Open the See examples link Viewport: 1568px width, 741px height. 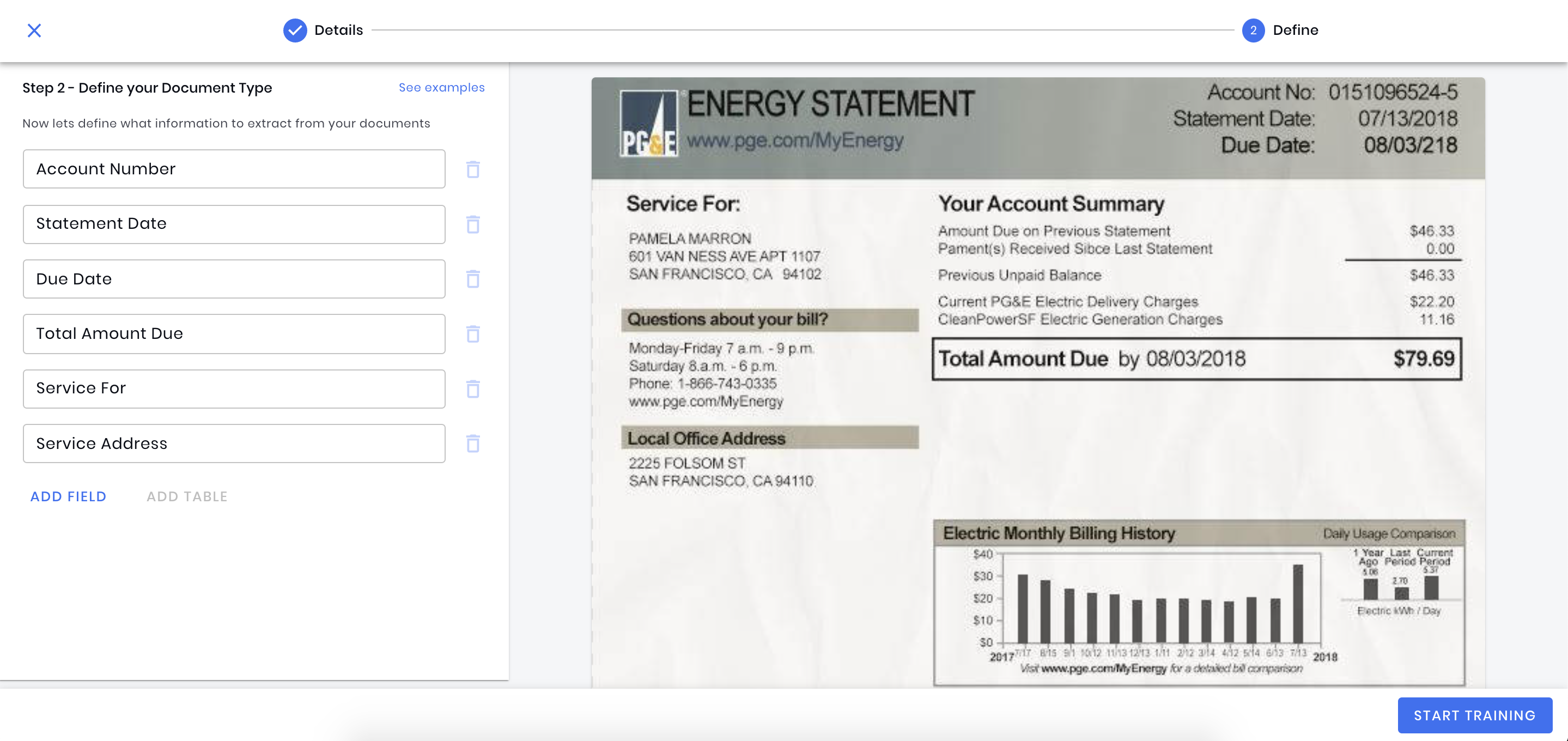441,88
